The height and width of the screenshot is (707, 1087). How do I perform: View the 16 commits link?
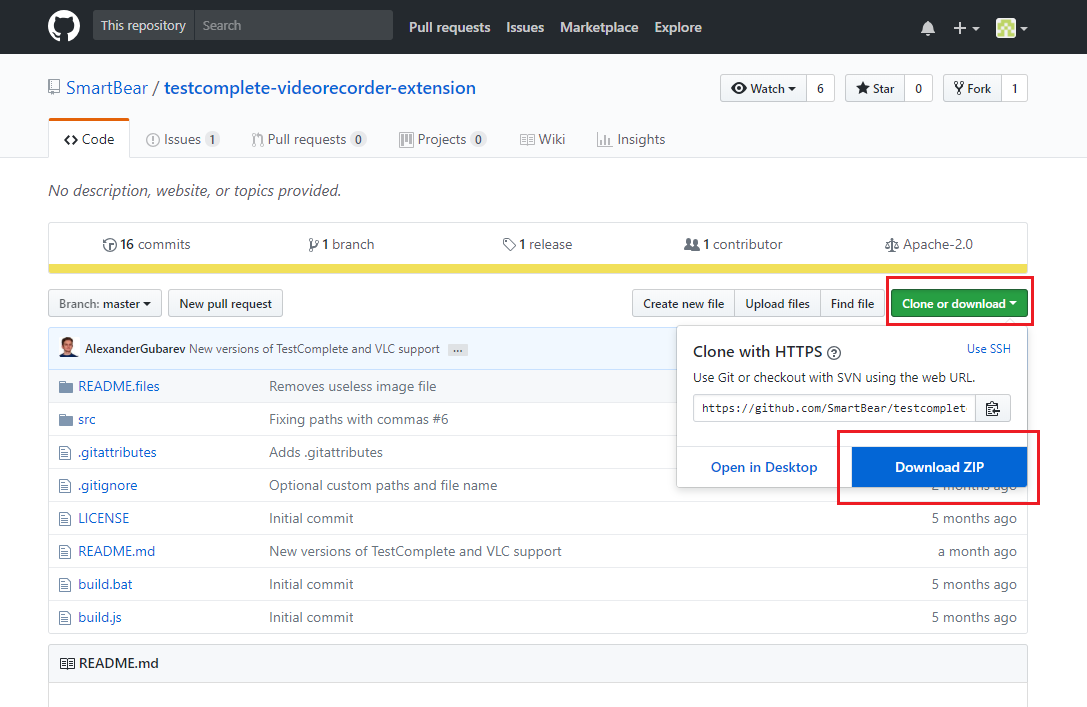[x=146, y=245]
